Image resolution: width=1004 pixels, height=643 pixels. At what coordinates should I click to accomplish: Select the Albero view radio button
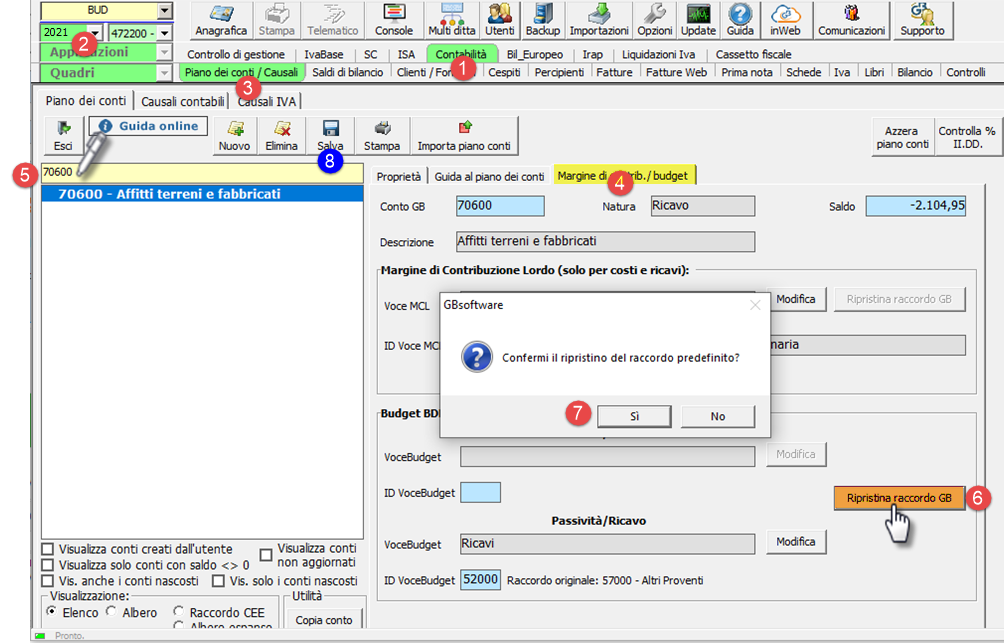pos(112,612)
